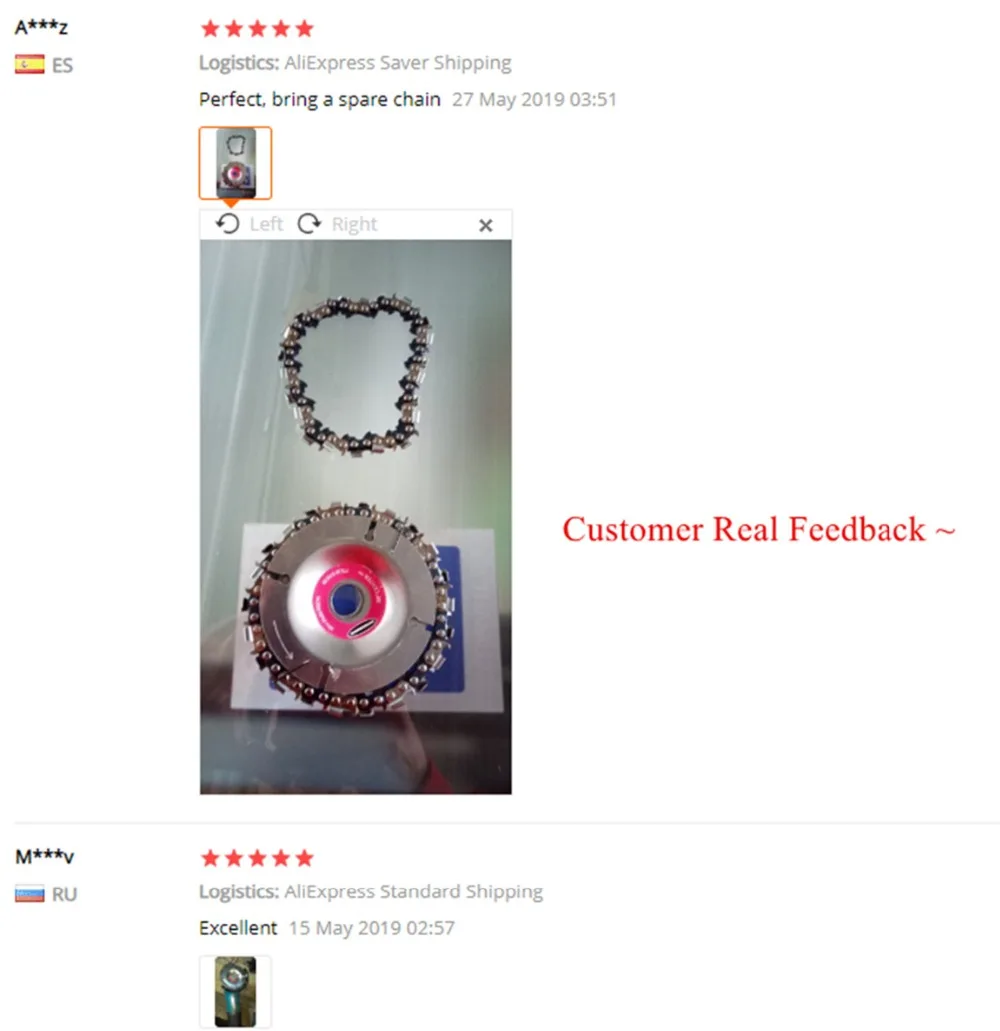Click the first star of M***v rating
The width and height of the screenshot is (1000, 1031).
point(210,858)
